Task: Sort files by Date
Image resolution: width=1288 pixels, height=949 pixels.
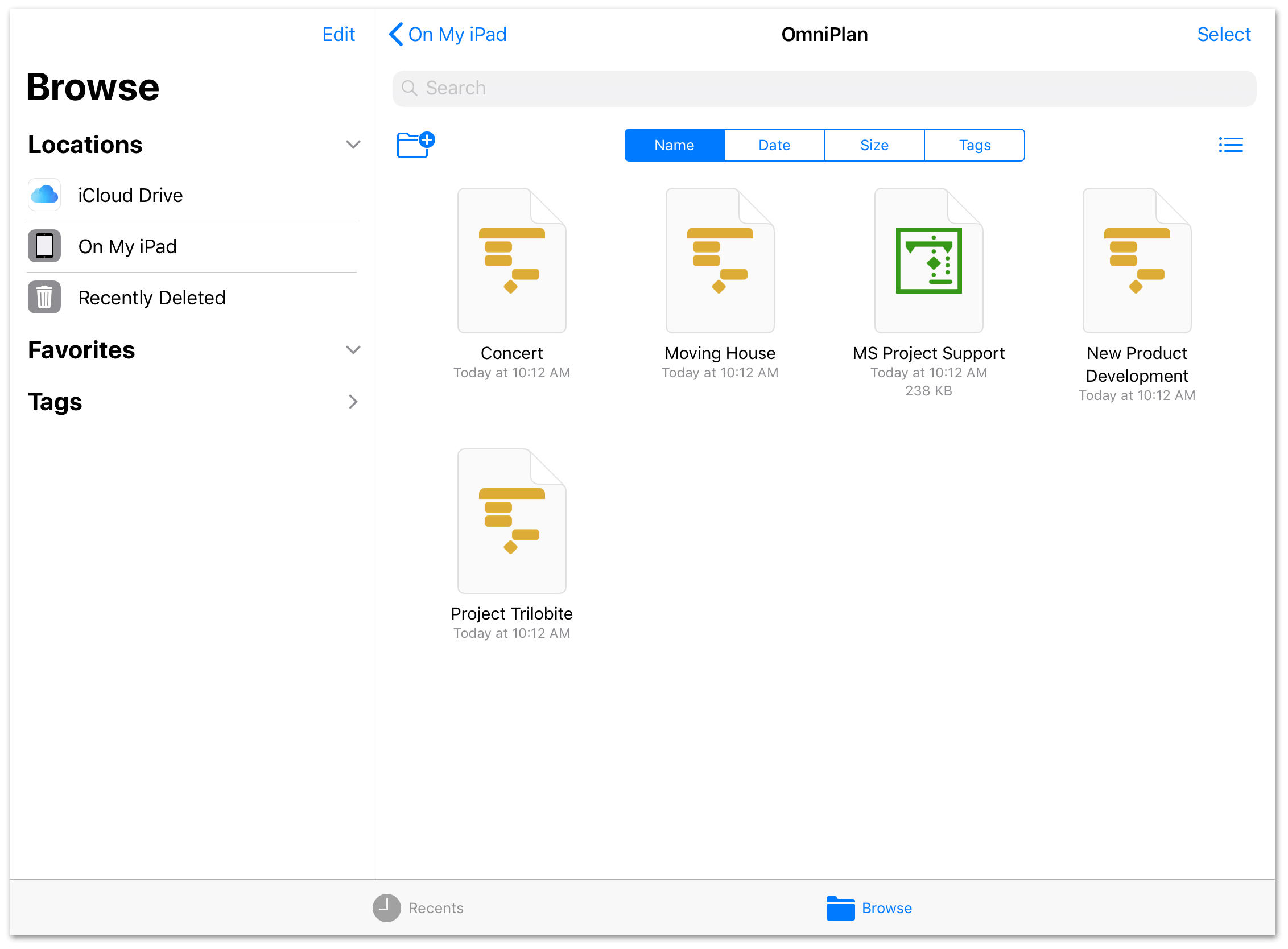Action: click(774, 145)
